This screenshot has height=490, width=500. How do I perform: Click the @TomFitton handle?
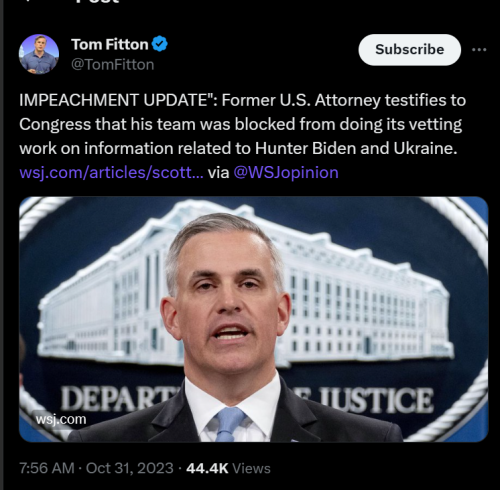pos(113,65)
